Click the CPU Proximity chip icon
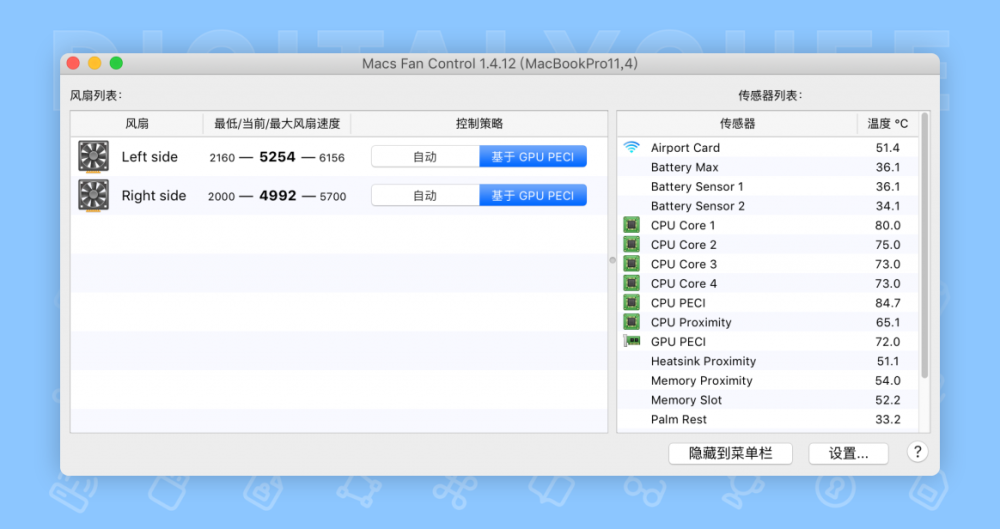1000x529 pixels. tap(631, 322)
